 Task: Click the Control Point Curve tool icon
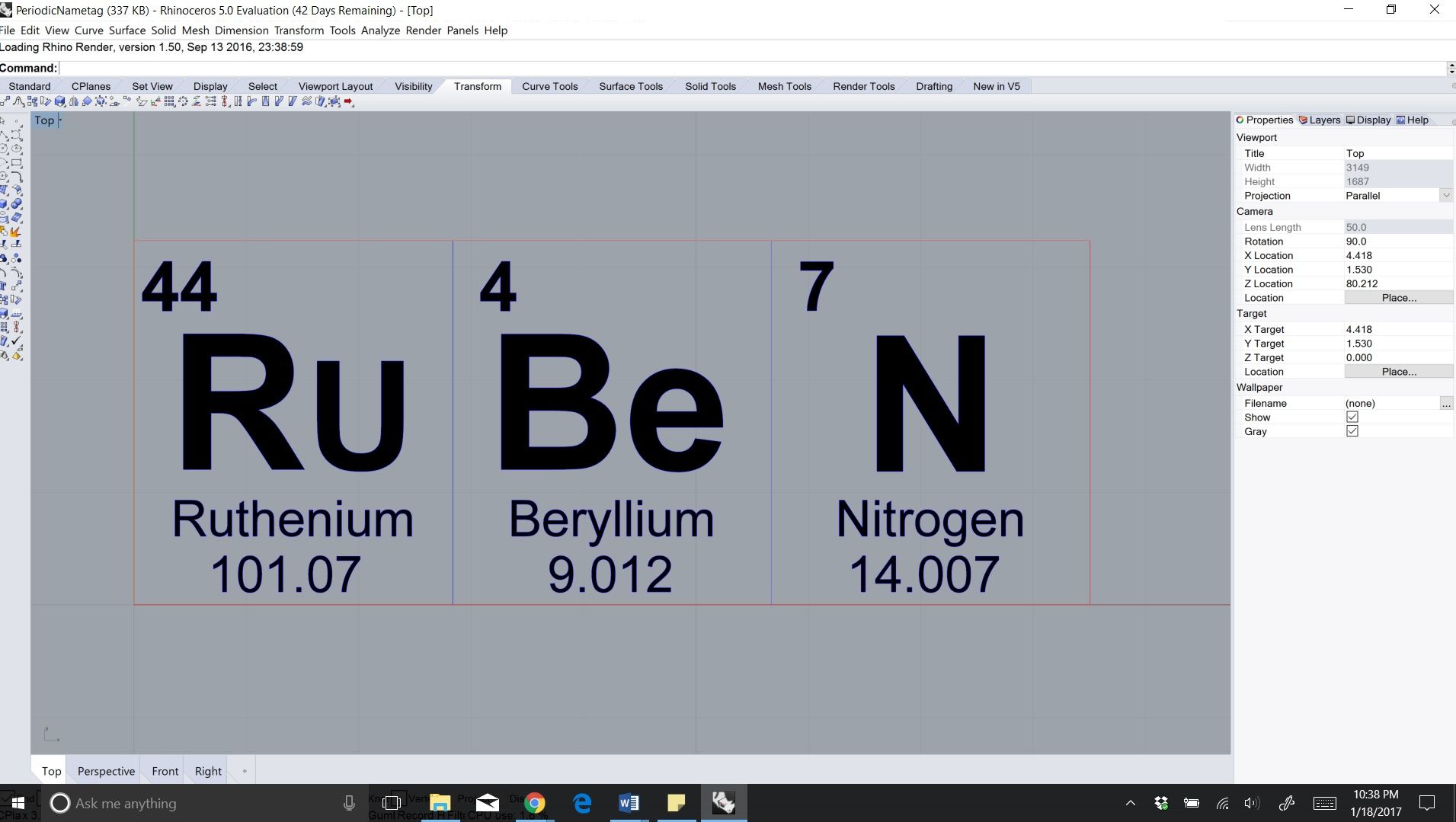tap(17, 135)
